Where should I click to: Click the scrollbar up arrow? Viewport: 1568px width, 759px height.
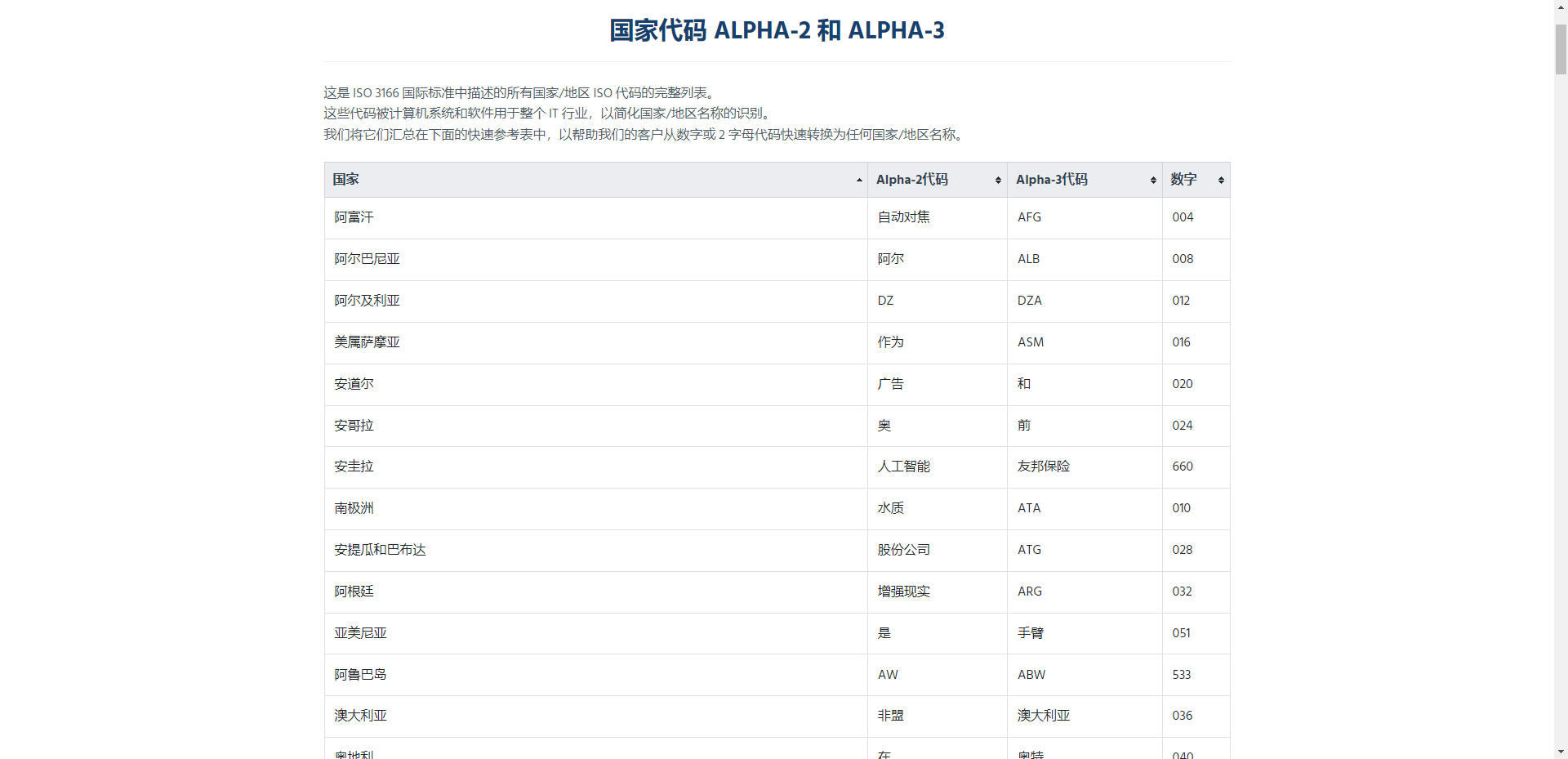click(1560, 7)
